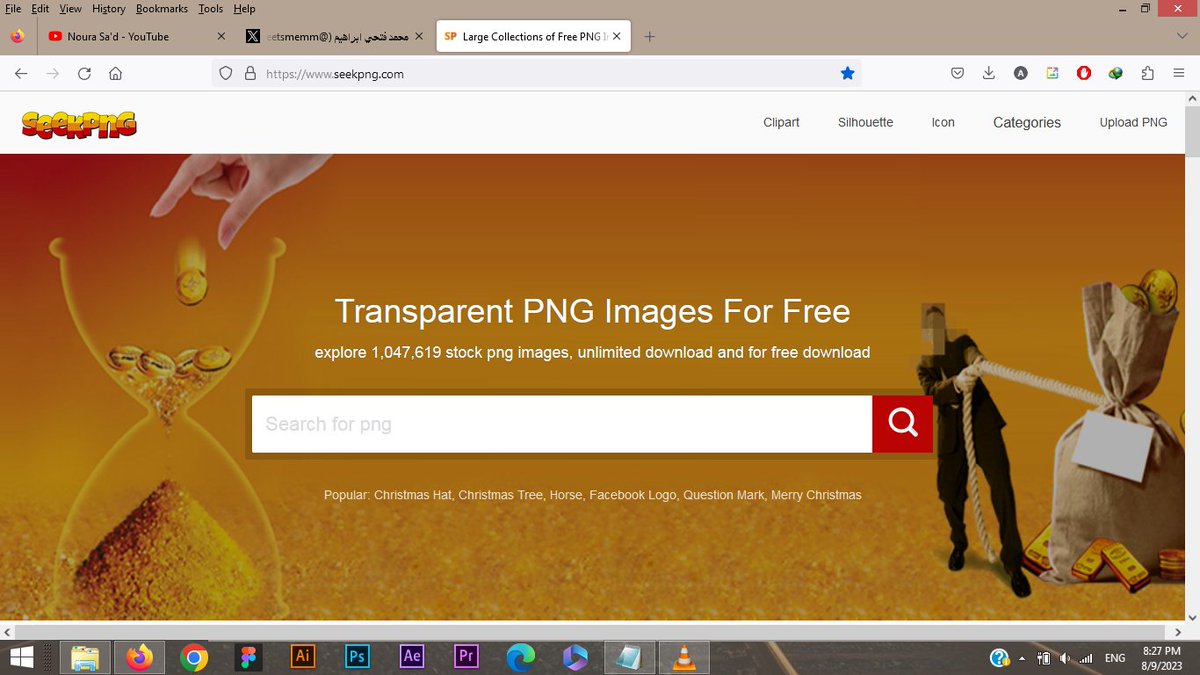Open Firefox View from the tab bar

pyautogui.click(x=17, y=36)
